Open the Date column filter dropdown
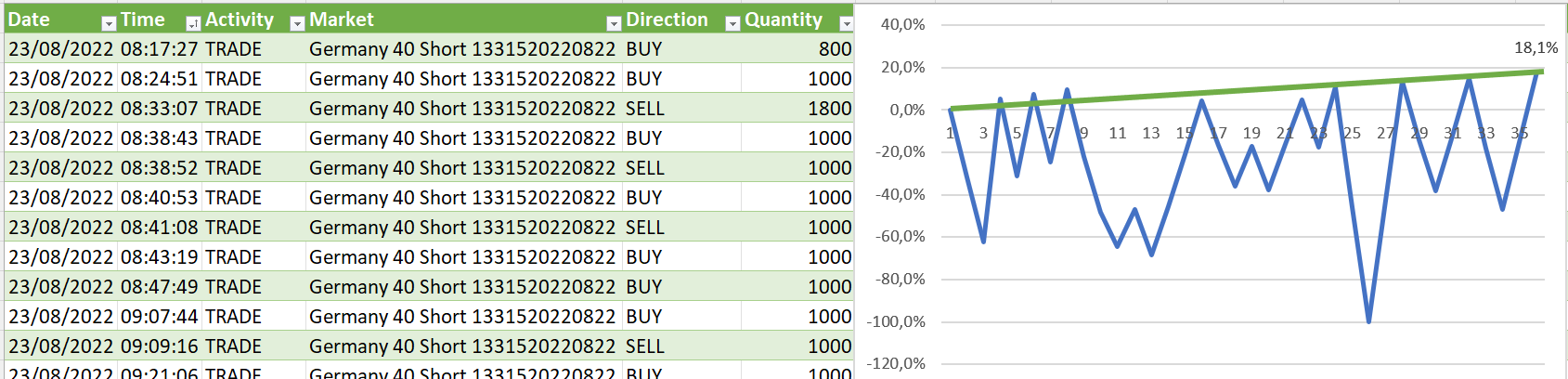1568x379 pixels. (x=109, y=23)
